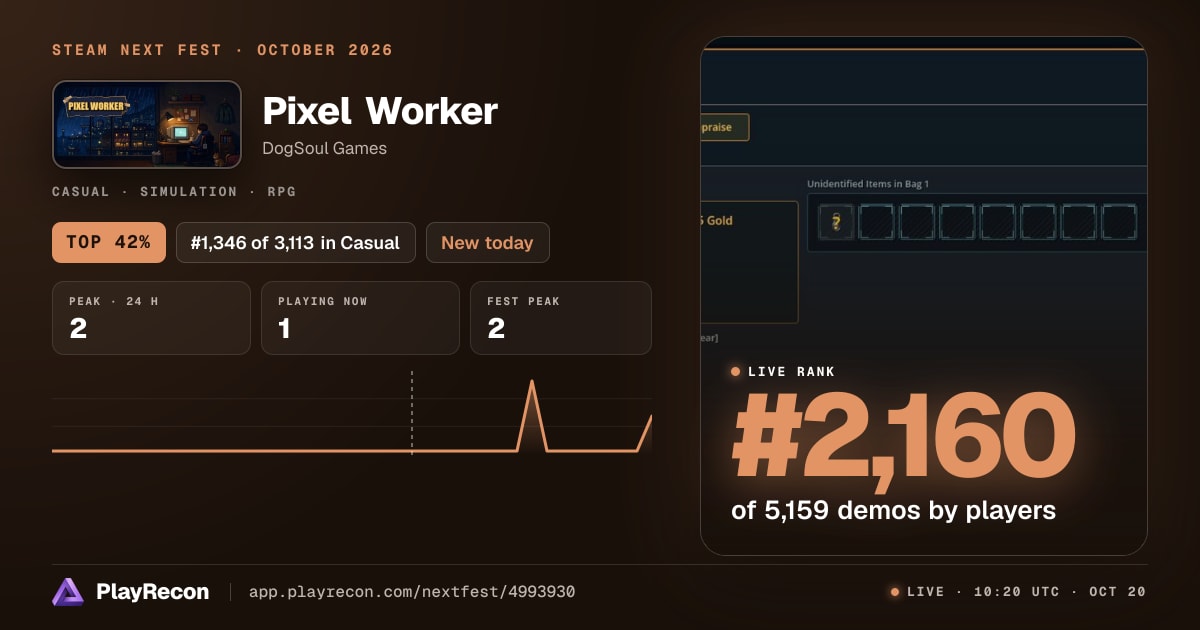Click the New today badge

coord(488,243)
